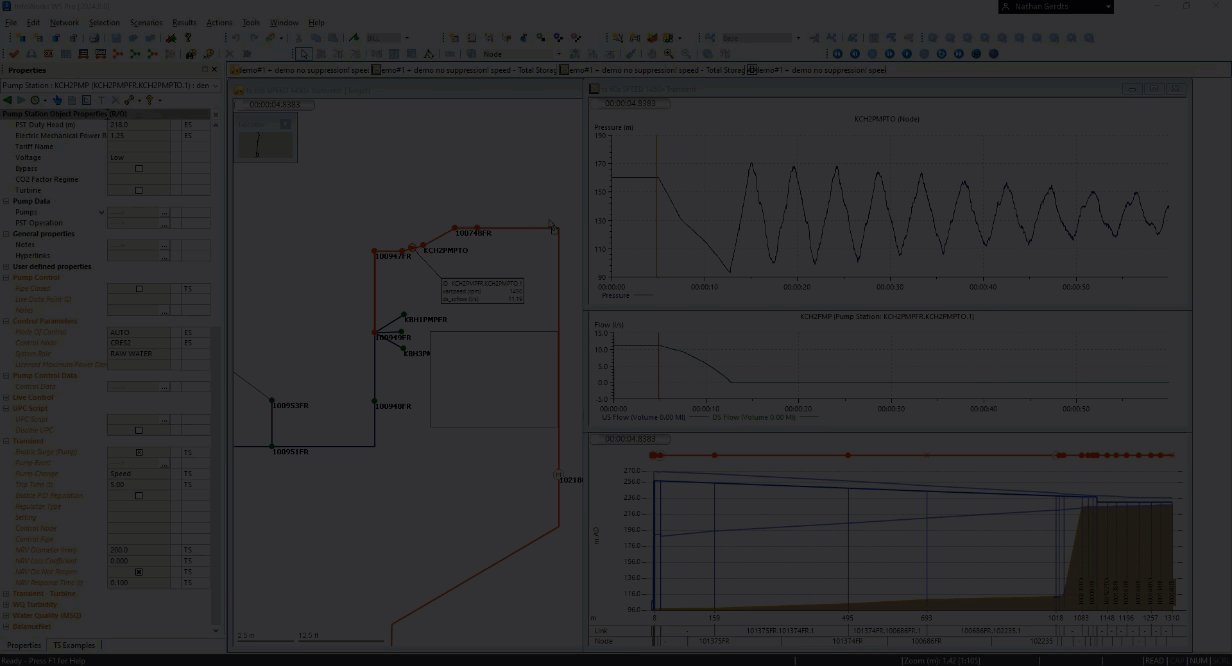Viewport: 1232px width, 666px height.
Task: Open the Node selection type dropdown
Action: (x=558, y=54)
